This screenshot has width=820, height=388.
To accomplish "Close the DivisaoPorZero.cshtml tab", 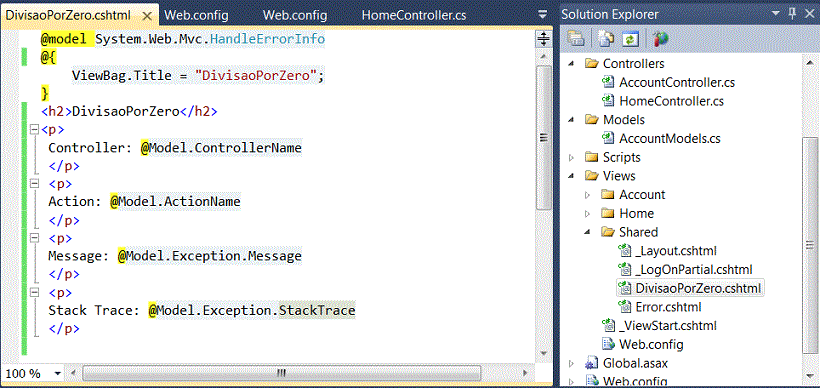I will click(x=147, y=16).
